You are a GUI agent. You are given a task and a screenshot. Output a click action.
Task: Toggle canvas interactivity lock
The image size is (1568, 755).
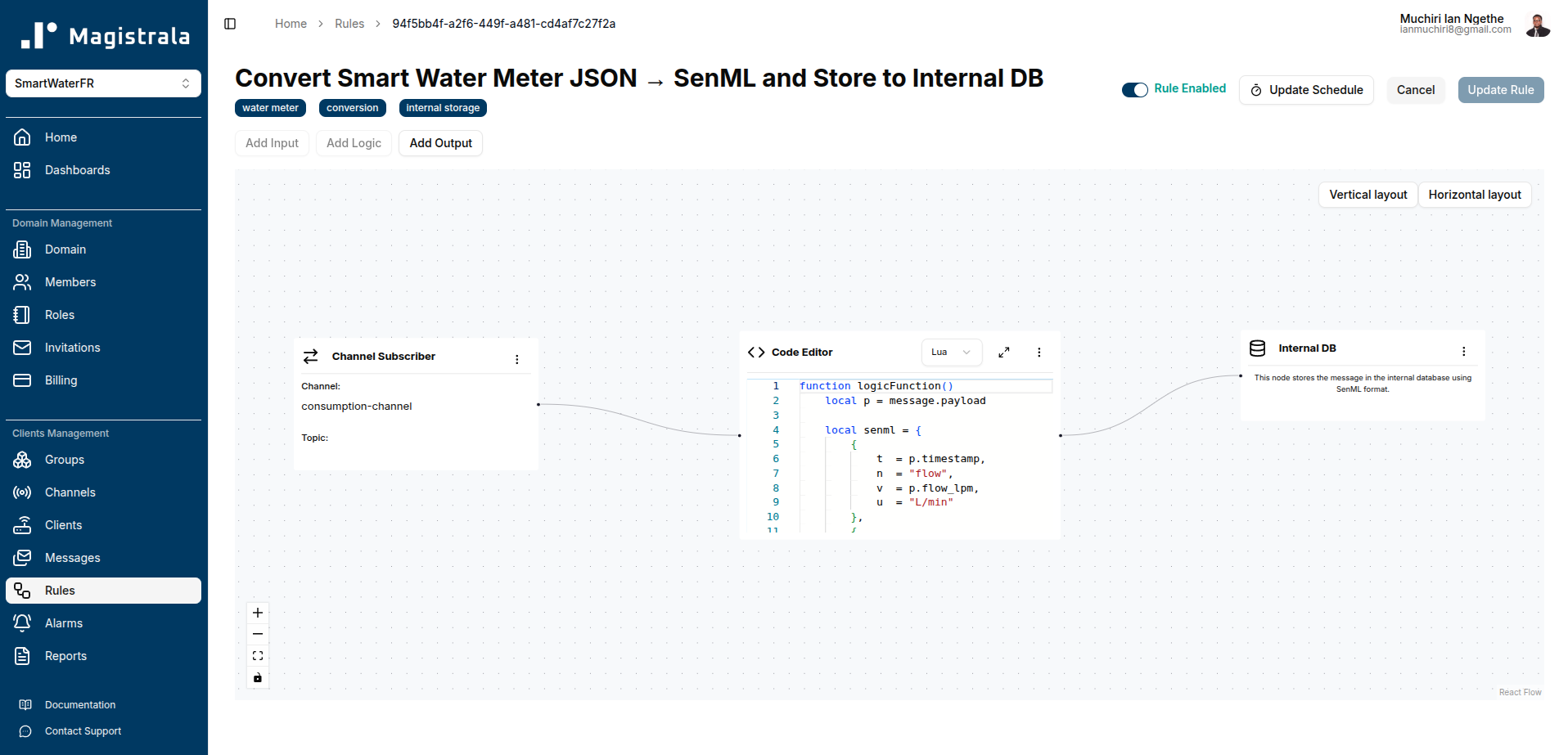[x=258, y=677]
